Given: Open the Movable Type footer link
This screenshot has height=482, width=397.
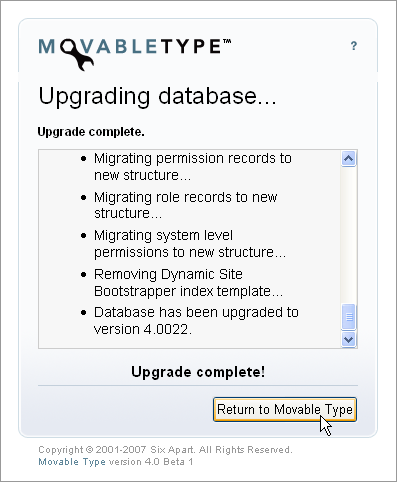Looking at the screenshot, I should pyautogui.click(x=72, y=462).
